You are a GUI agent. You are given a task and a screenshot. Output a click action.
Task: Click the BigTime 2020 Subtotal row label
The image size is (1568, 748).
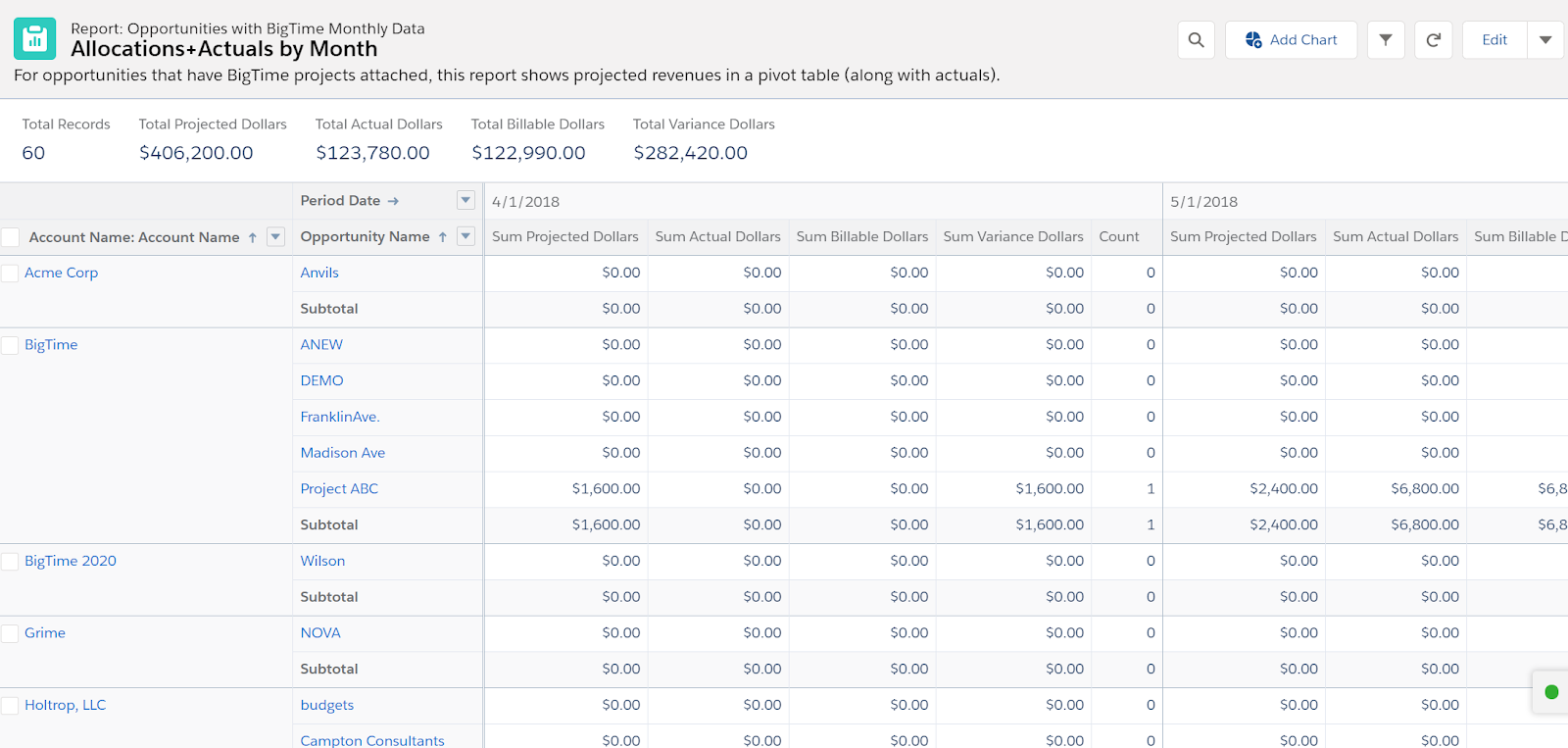click(329, 597)
